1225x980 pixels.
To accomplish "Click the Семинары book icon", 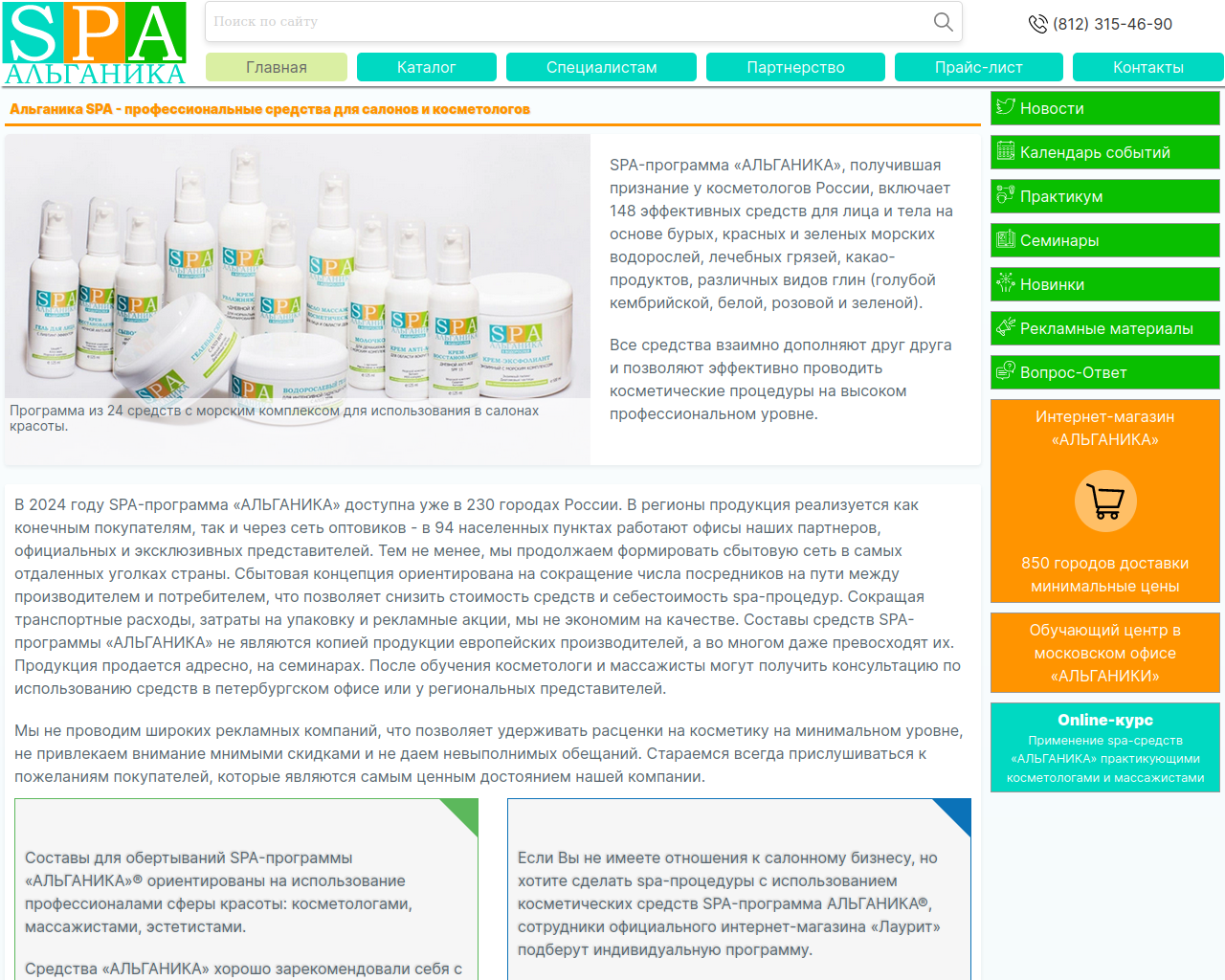I will 1005,238.
